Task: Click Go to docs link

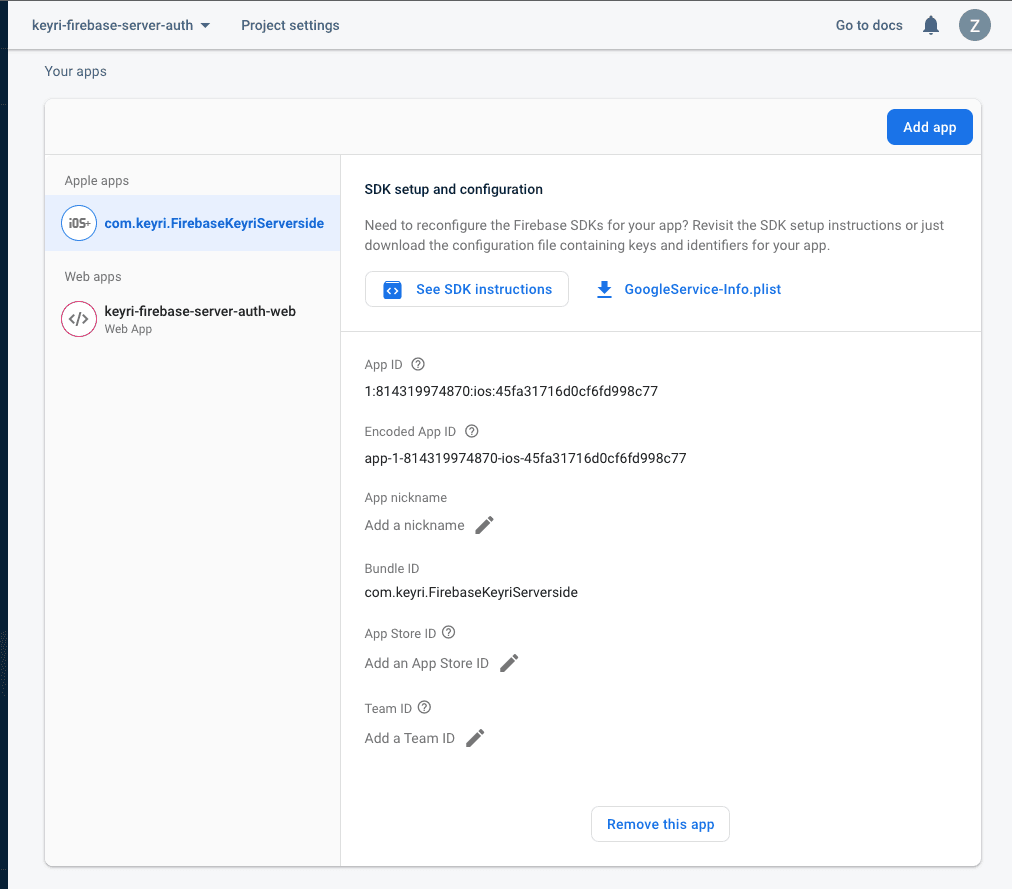Action: tap(869, 25)
